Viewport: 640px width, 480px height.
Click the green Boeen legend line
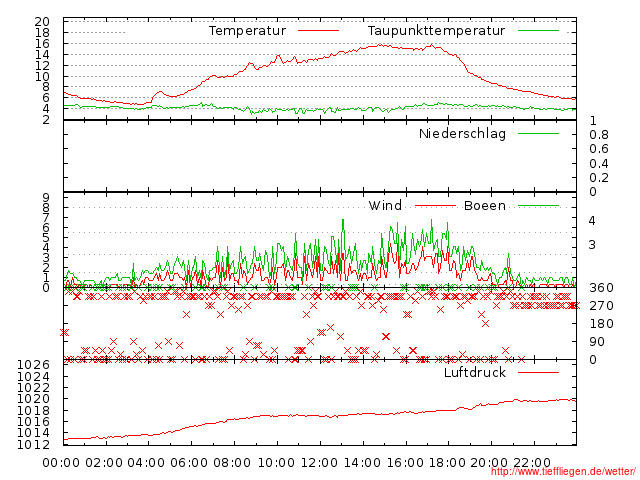tap(538, 206)
